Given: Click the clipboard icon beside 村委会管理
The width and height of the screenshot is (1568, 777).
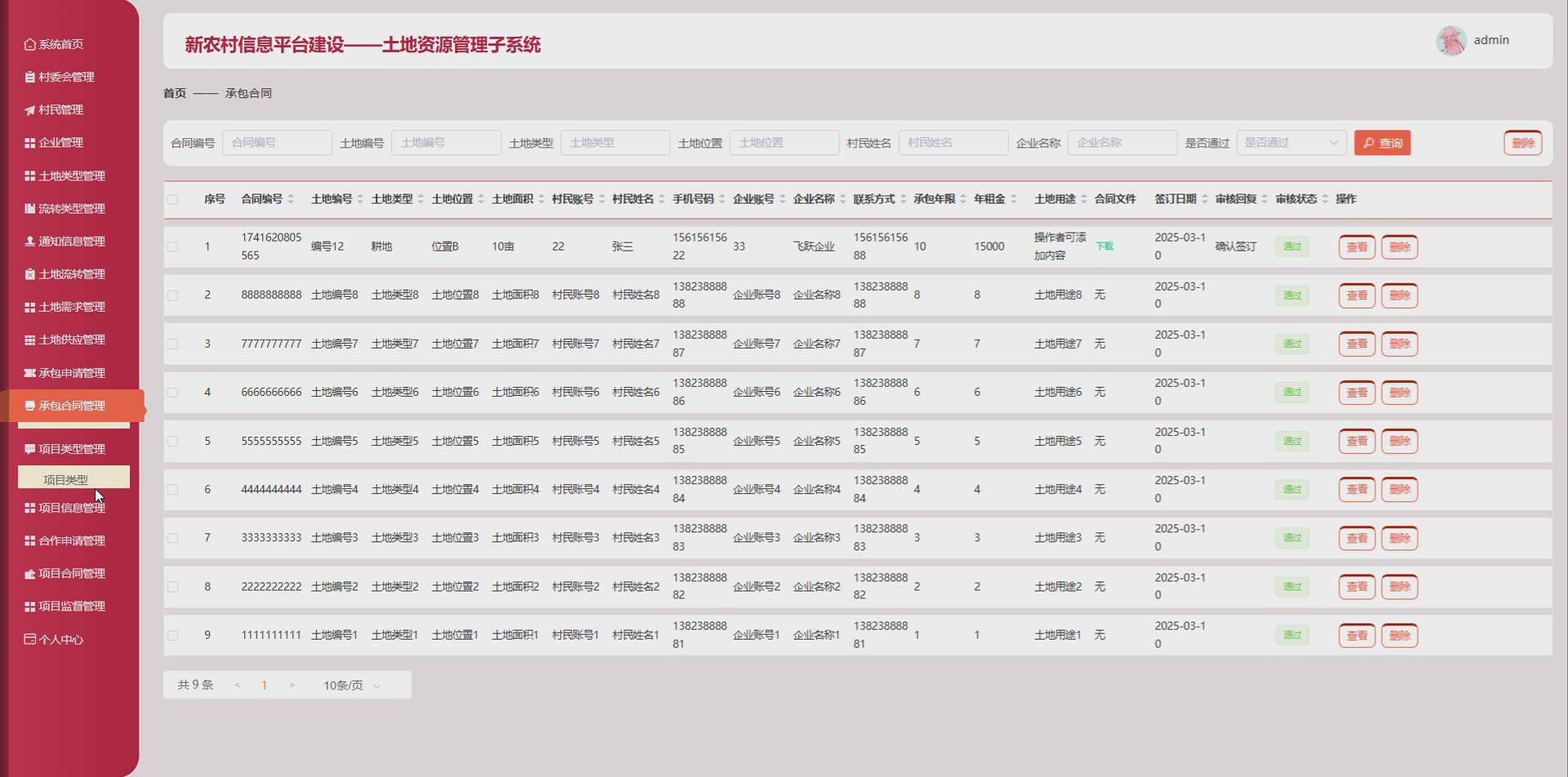Looking at the screenshot, I should (x=30, y=77).
